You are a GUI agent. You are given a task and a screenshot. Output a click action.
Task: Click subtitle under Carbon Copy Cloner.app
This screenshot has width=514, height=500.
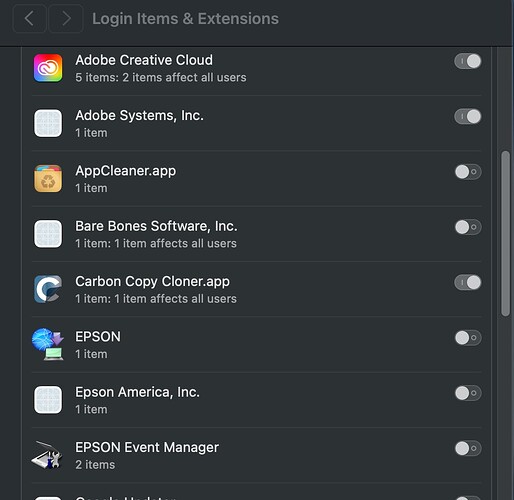156,299
